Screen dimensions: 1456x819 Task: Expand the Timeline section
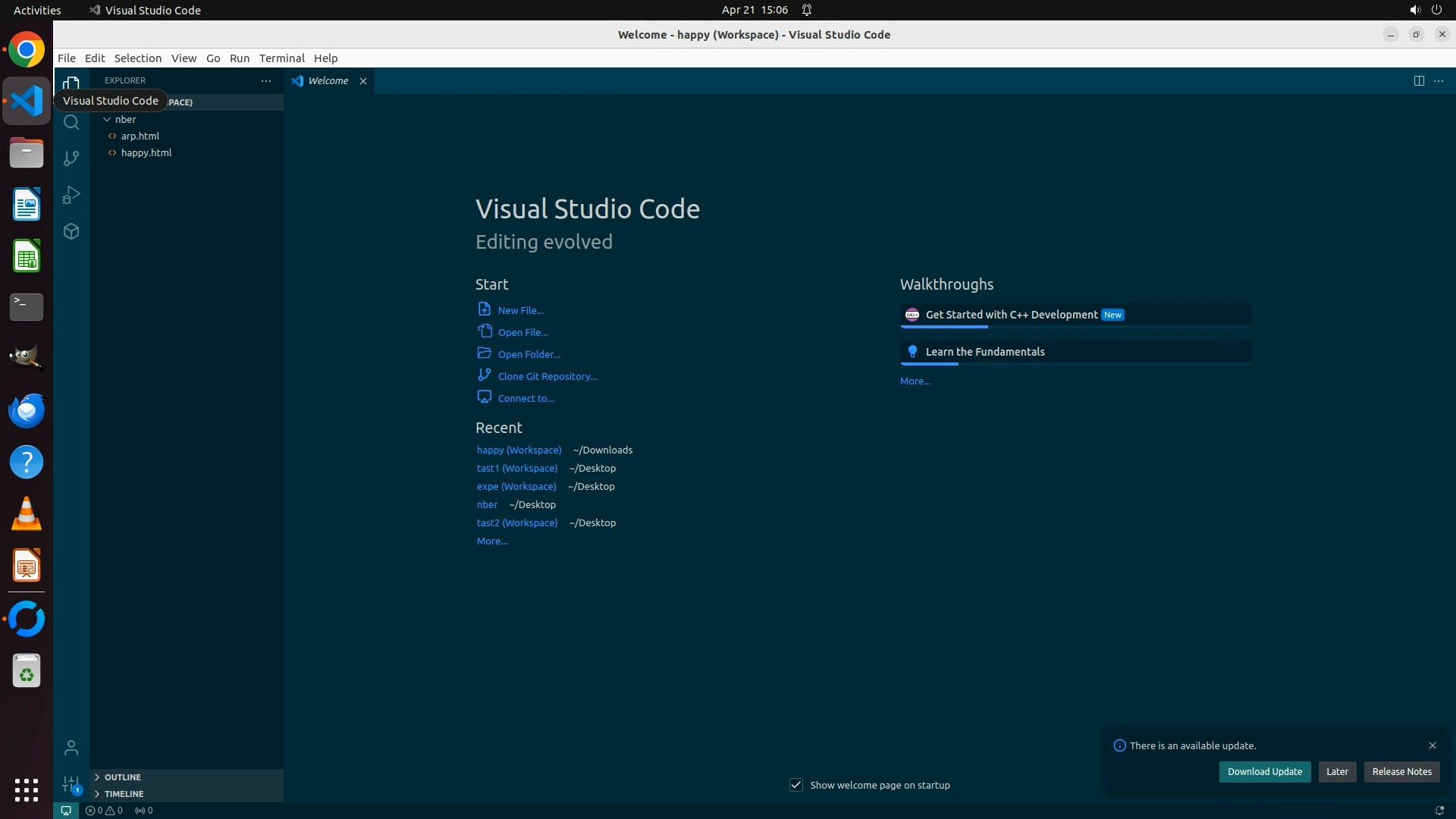tap(124, 793)
